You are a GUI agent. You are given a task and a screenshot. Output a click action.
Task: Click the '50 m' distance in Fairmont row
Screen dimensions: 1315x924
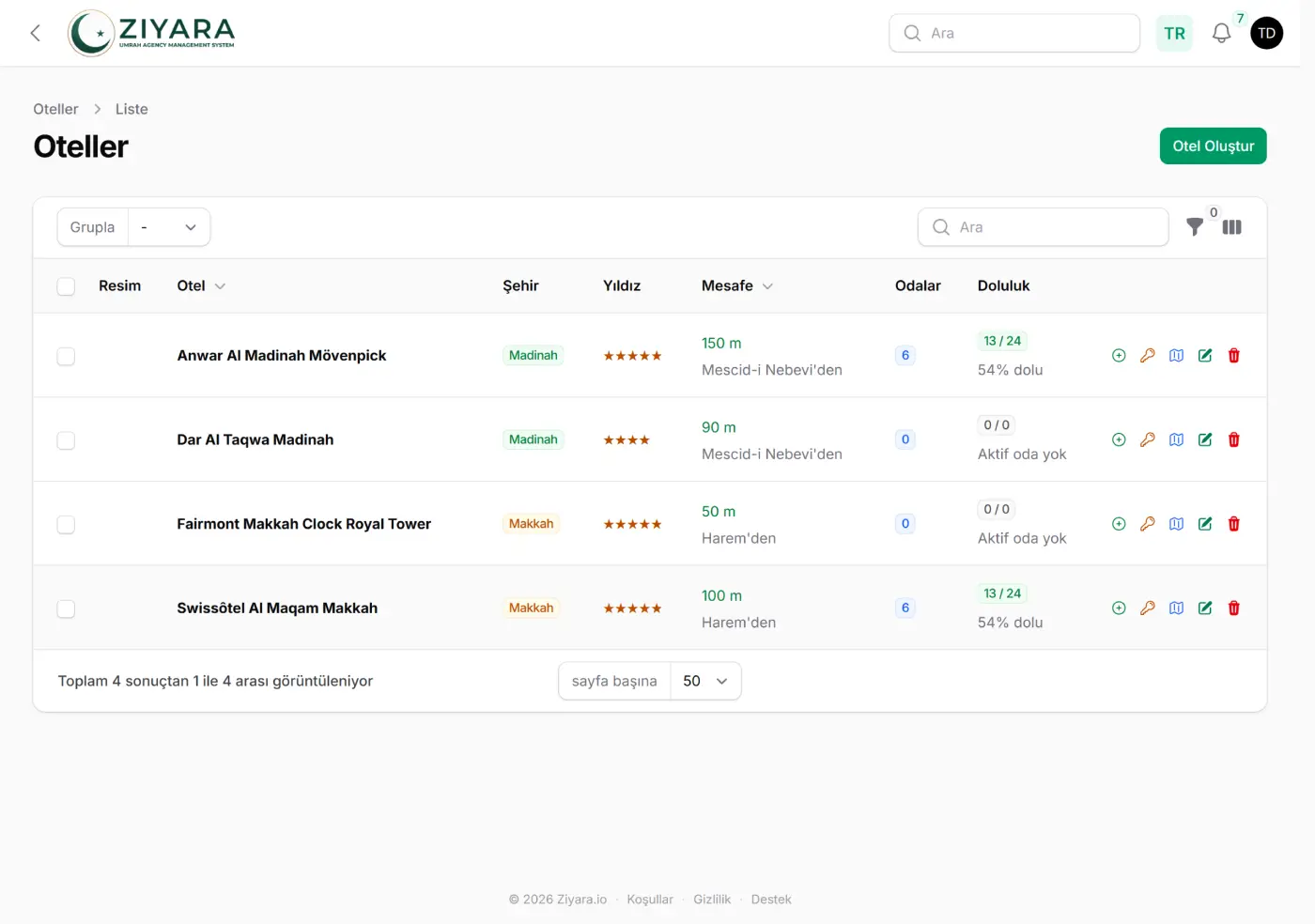719,512
